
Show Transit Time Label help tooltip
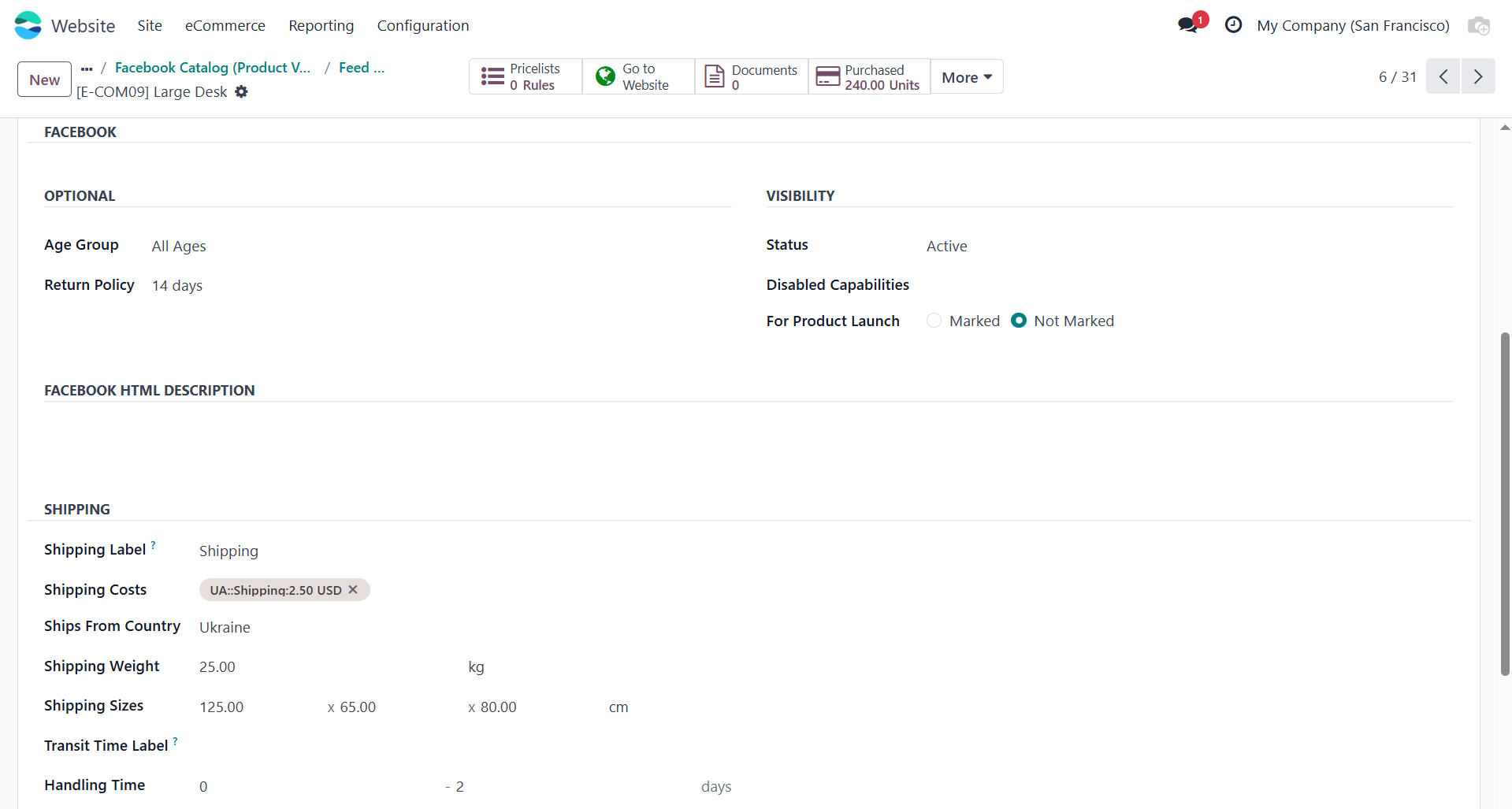[175, 740]
